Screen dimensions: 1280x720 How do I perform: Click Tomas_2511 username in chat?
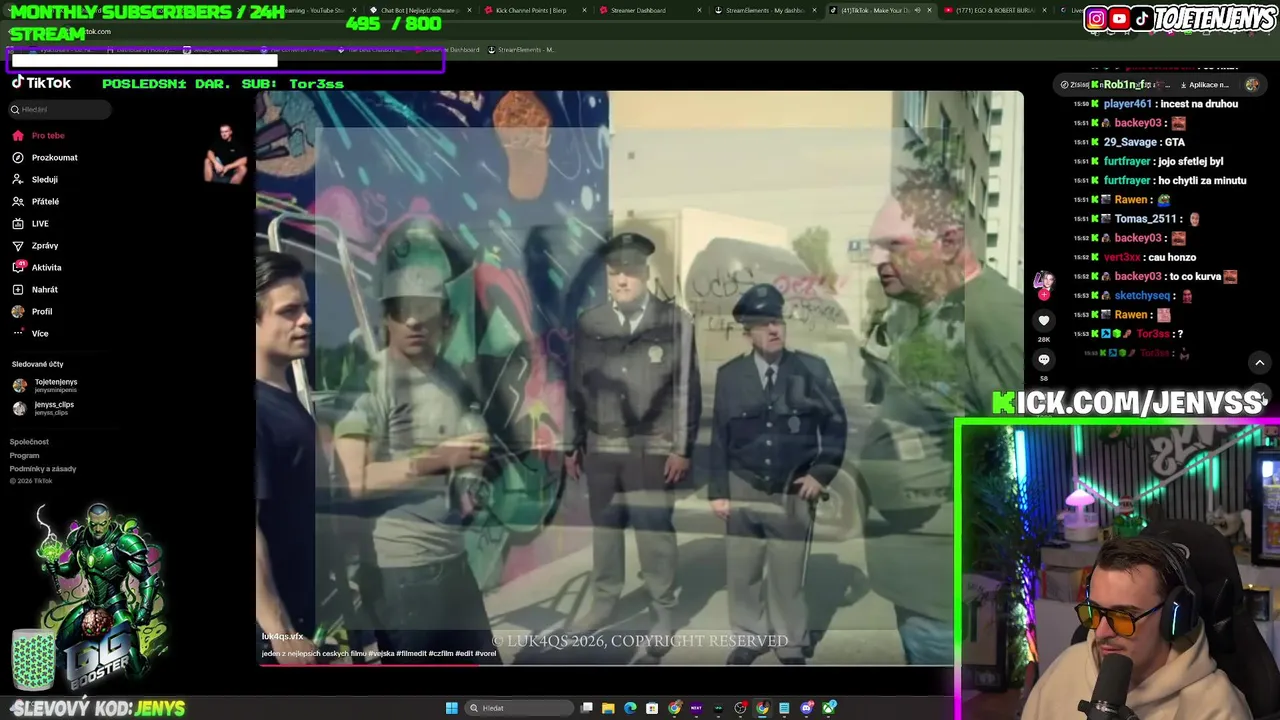pyautogui.click(x=1146, y=219)
